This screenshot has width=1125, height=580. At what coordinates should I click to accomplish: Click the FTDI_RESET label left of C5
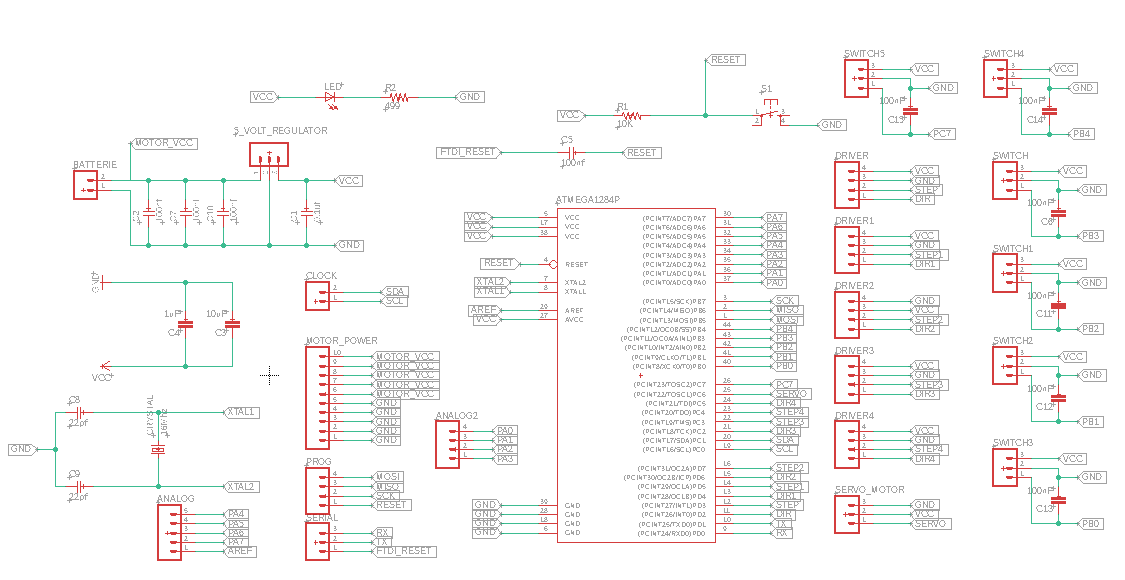(469, 152)
